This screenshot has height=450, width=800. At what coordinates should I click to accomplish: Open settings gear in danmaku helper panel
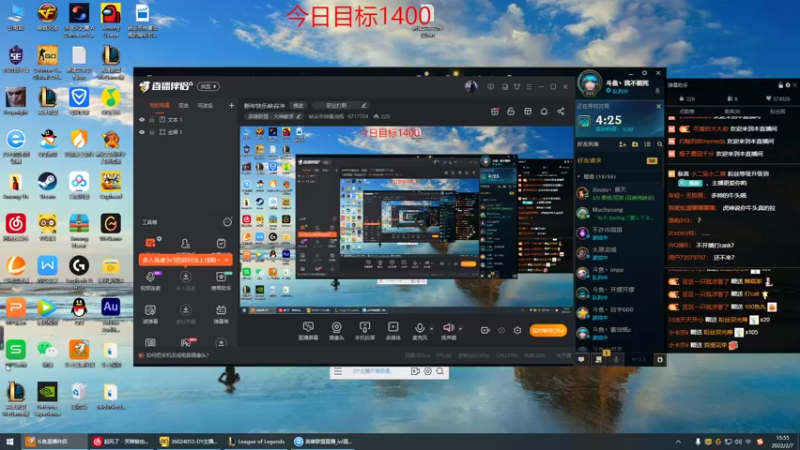[x=788, y=85]
